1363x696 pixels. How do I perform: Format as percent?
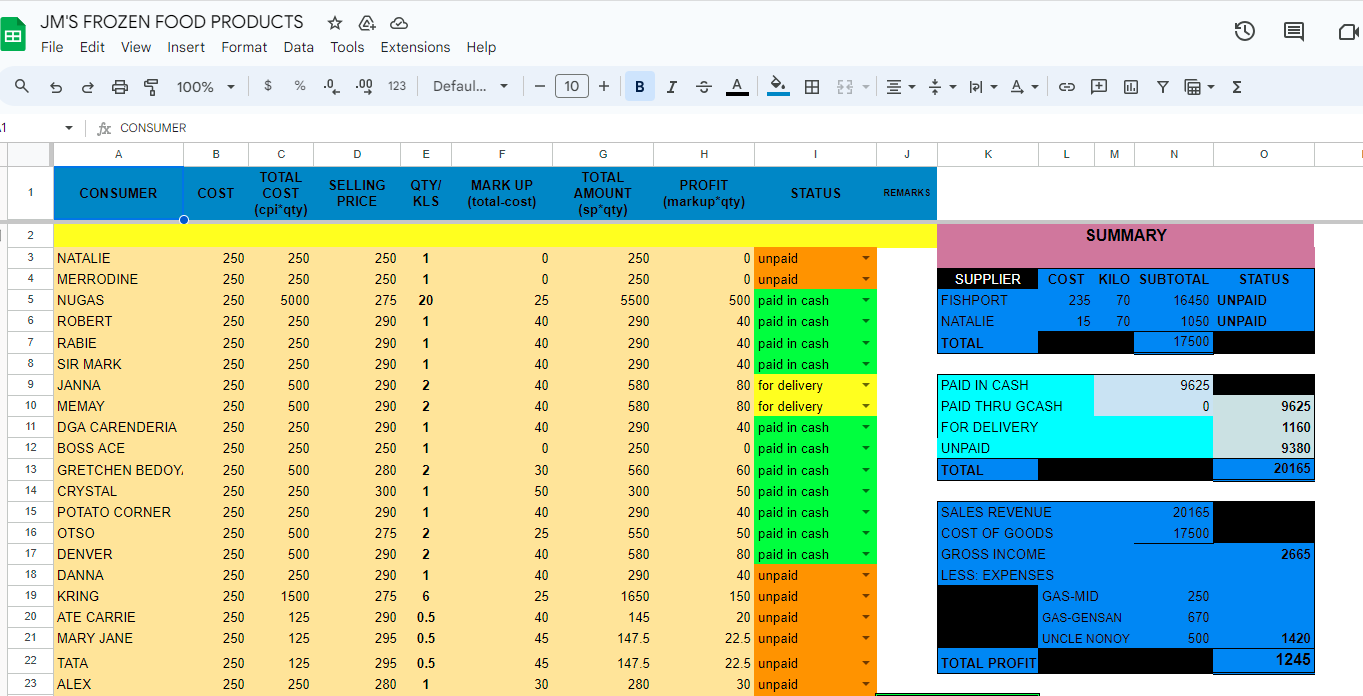[x=300, y=86]
